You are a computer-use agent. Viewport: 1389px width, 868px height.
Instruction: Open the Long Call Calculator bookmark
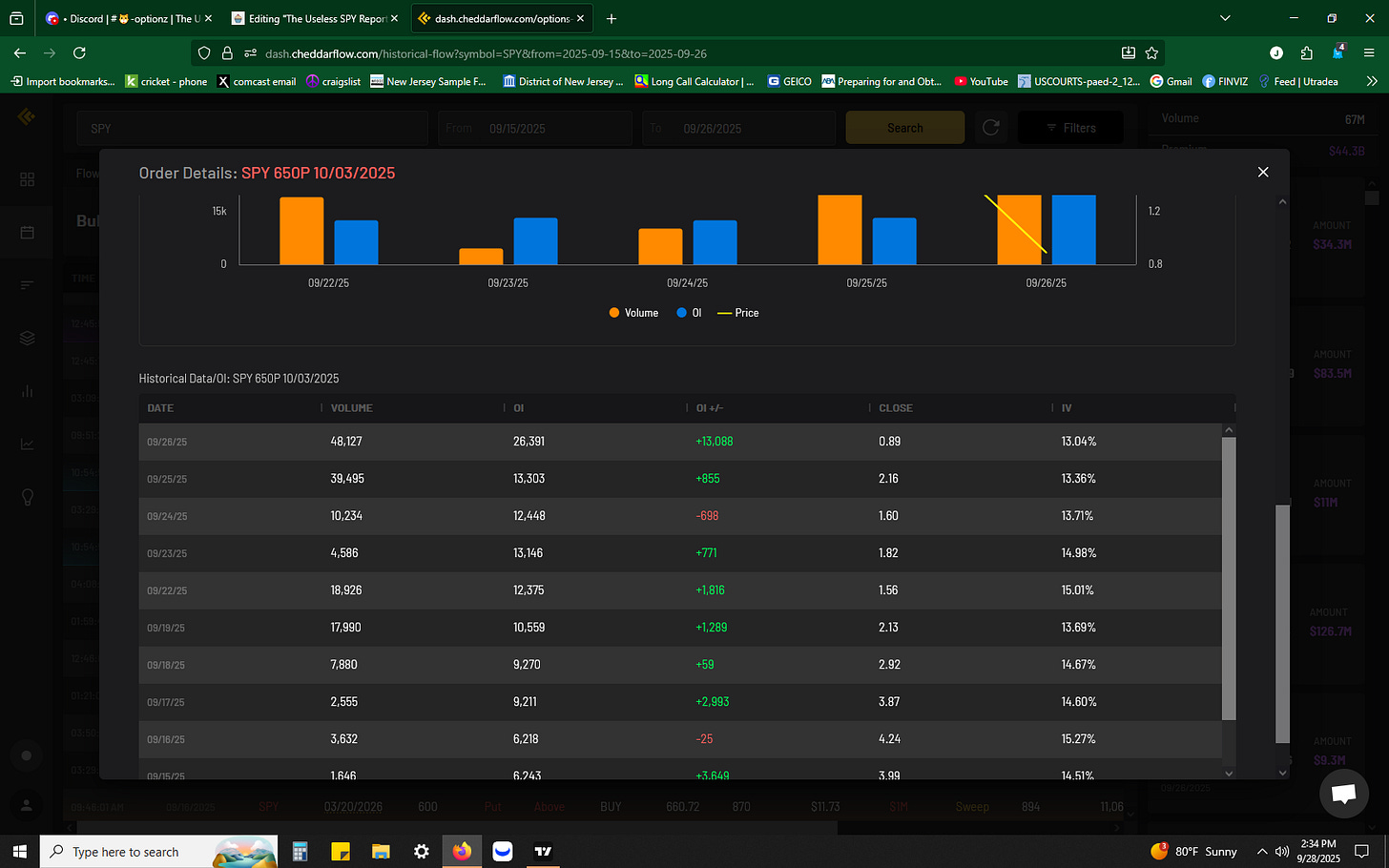tap(694, 82)
